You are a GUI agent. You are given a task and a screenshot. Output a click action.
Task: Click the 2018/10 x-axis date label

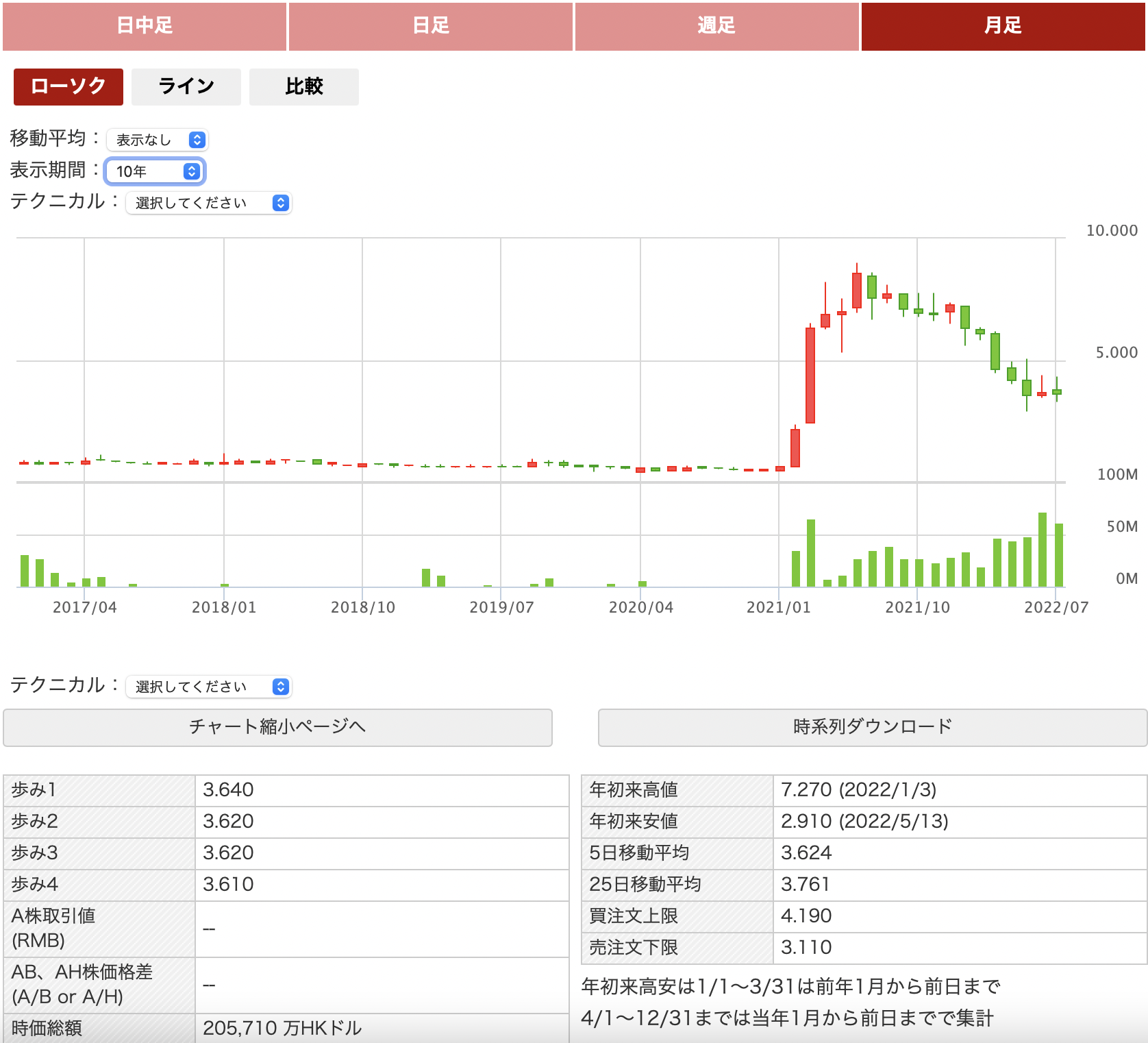pos(363,607)
